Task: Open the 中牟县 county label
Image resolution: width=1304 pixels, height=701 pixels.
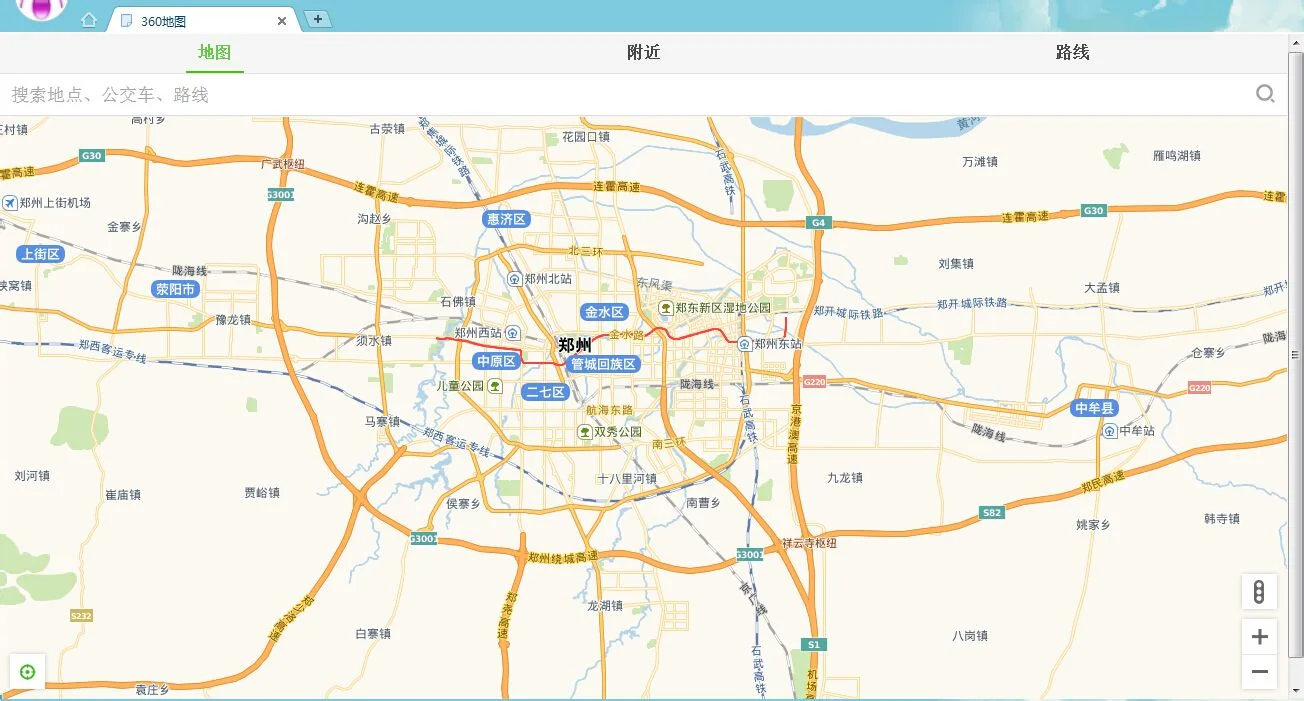Action: pyautogui.click(x=1093, y=407)
